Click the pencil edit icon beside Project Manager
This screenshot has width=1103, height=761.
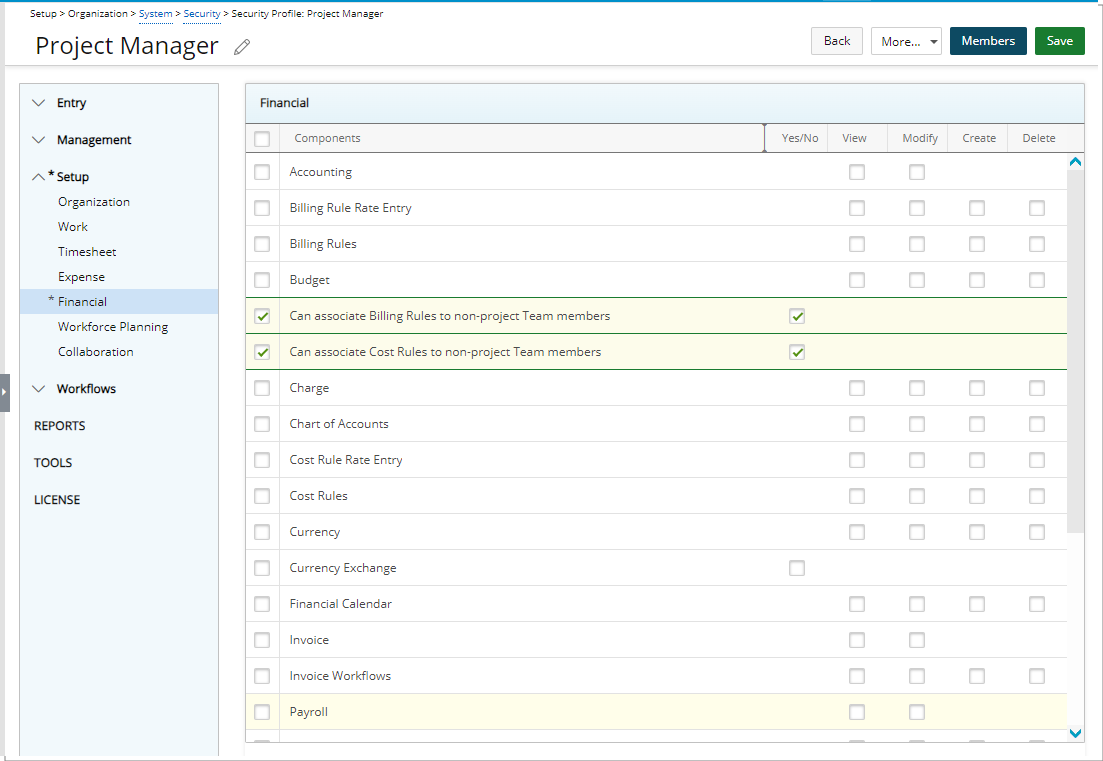(242, 47)
